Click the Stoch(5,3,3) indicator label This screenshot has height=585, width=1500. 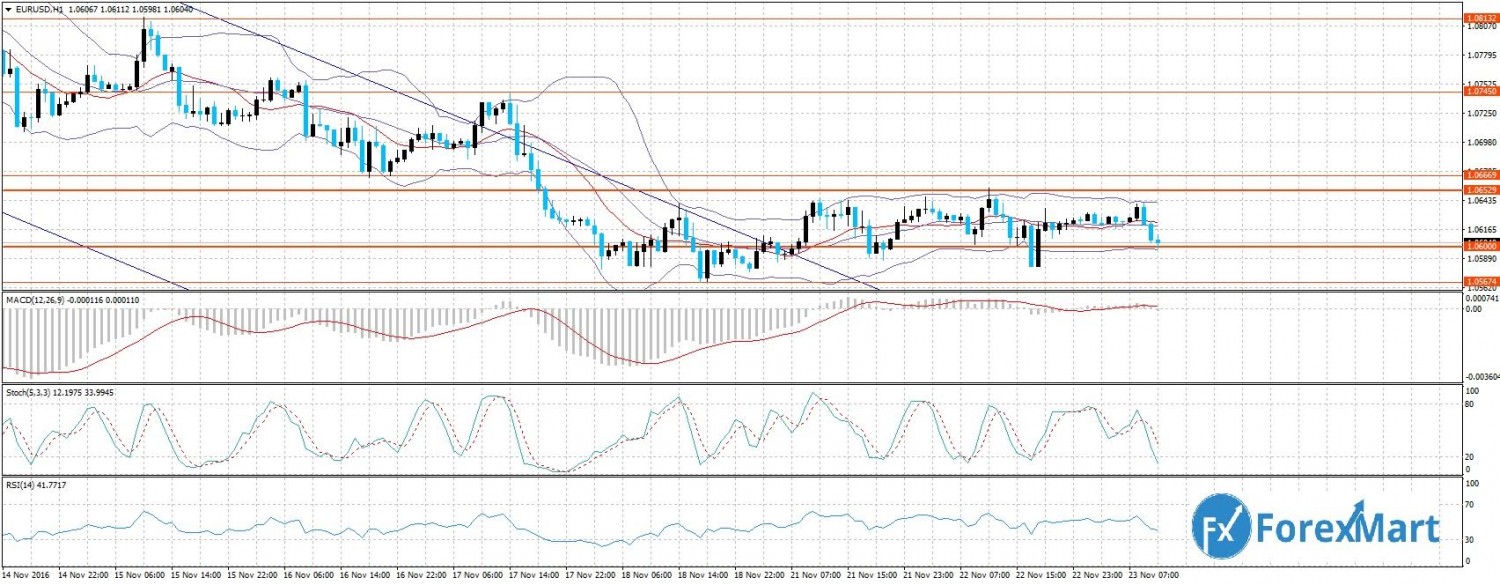[30, 392]
